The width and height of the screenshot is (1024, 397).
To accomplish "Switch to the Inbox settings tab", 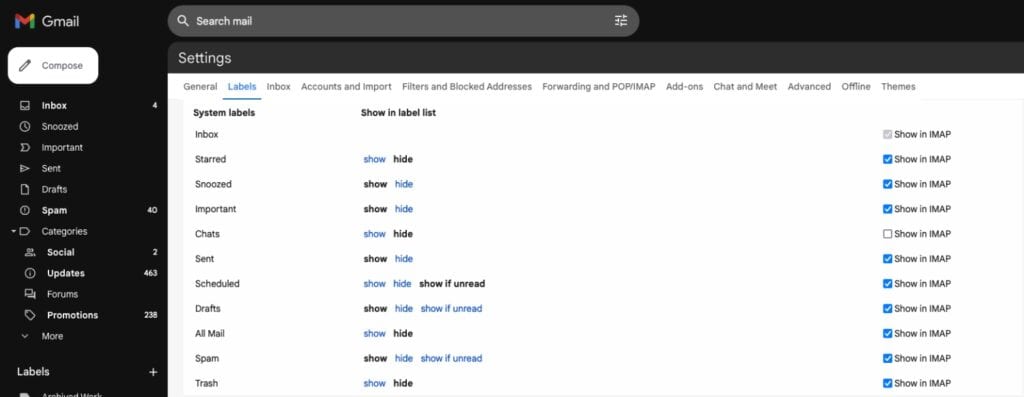I will (x=278, y=86).
